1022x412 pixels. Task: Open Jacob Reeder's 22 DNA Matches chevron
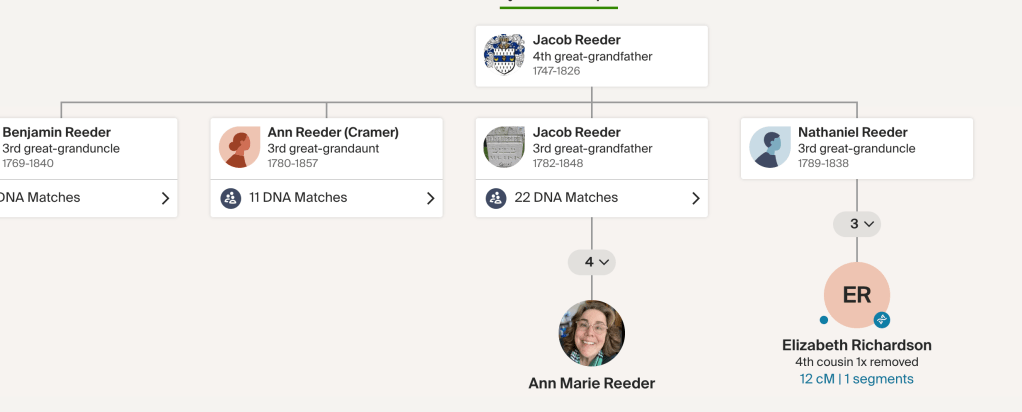(695, 198)
